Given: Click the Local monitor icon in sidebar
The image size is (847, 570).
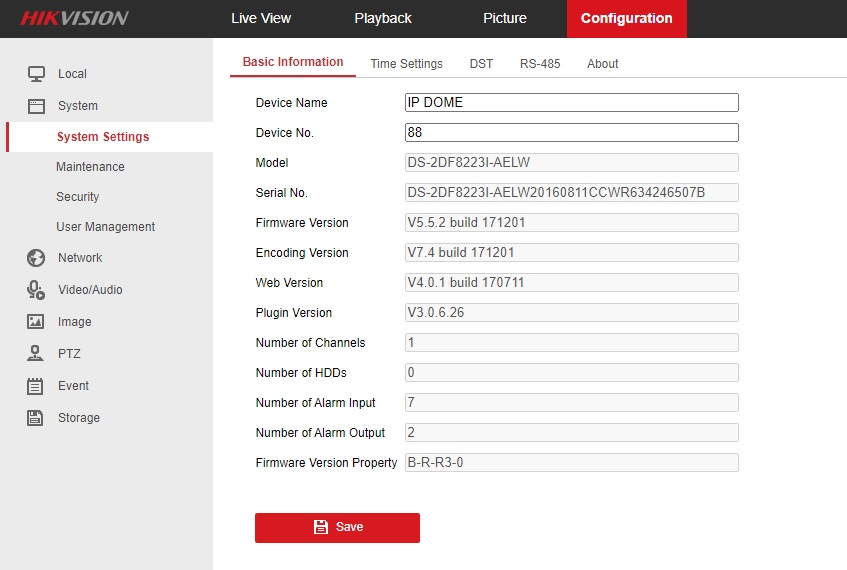Looking at the screenshot, I should click(36, 74).
